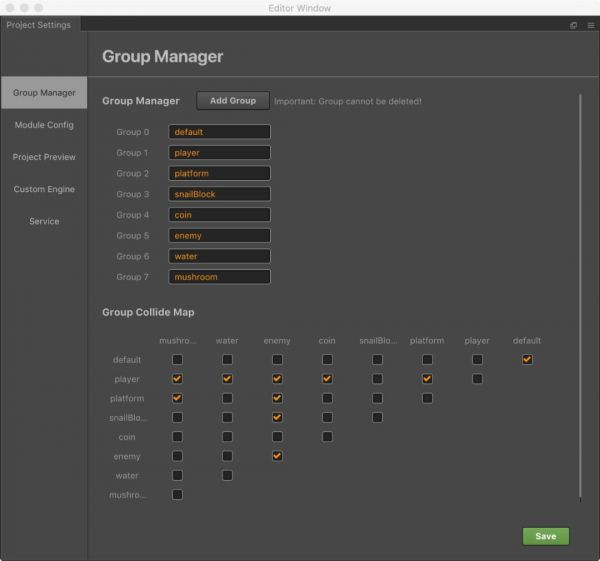600x561 pixels.
Task: Edit the Group 3 name field 'snailBlock'
Action: (x=219, y=194)
